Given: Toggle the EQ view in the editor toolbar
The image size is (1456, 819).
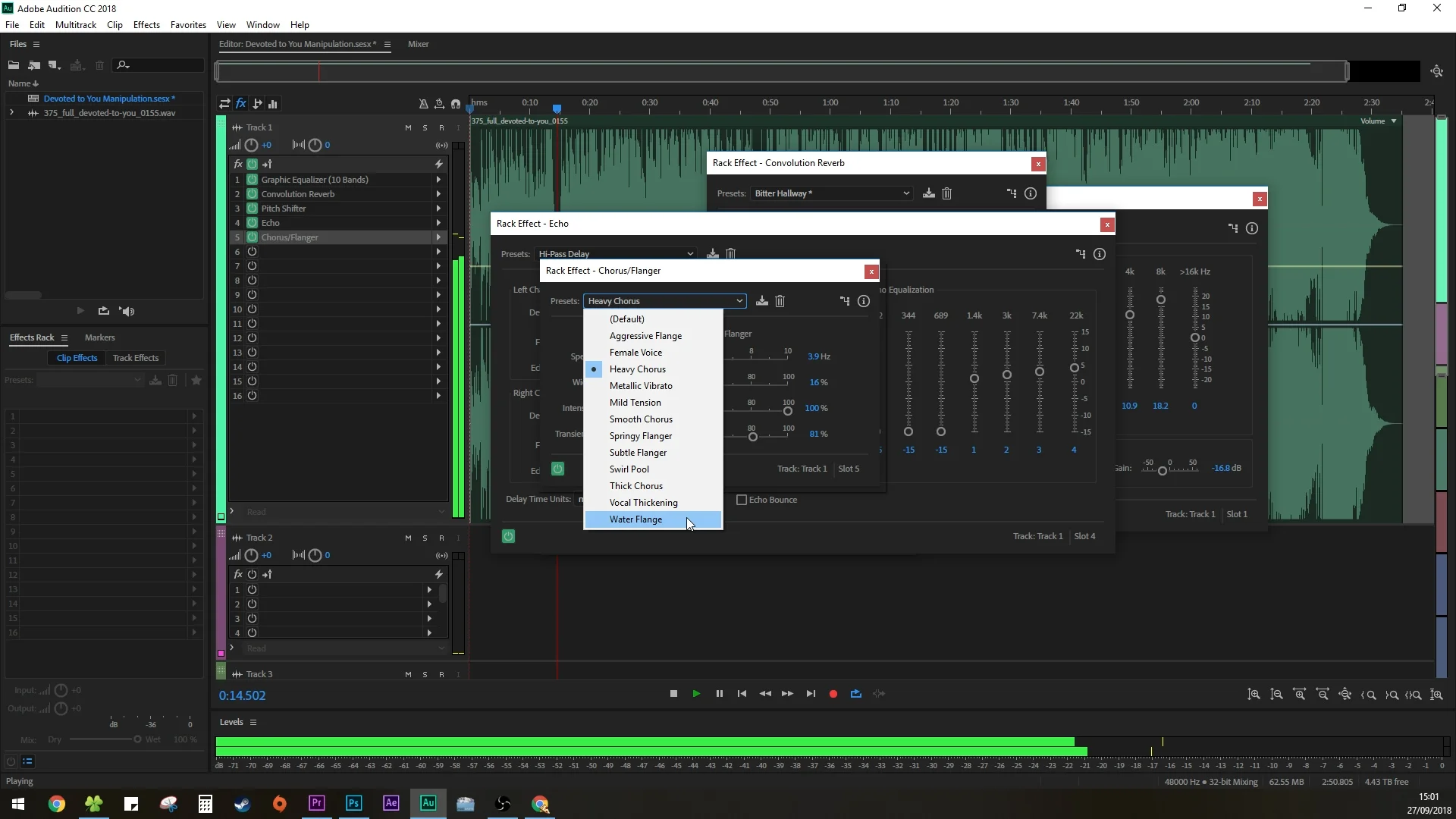Looking at the screenshot, I should (x=273, y=104).
